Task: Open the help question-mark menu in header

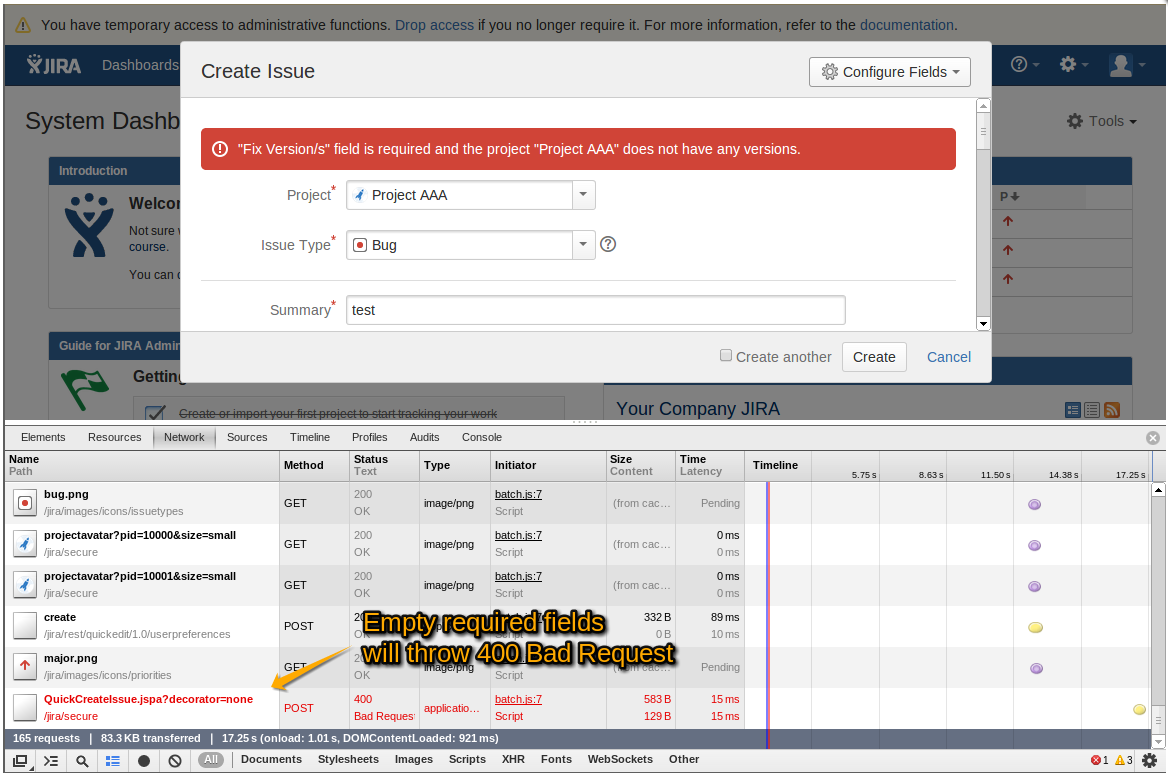Action: pyautogui.click(x=1024, y=65)
